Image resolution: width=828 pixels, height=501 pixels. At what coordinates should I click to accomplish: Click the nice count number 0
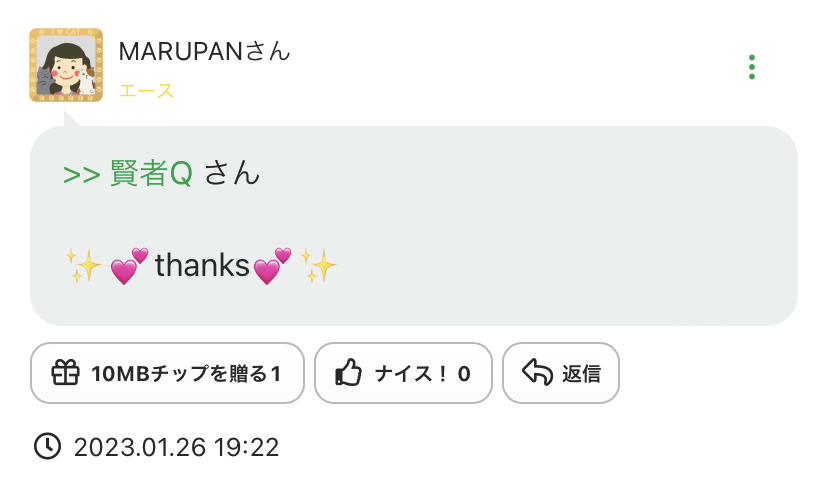point(464,374)
